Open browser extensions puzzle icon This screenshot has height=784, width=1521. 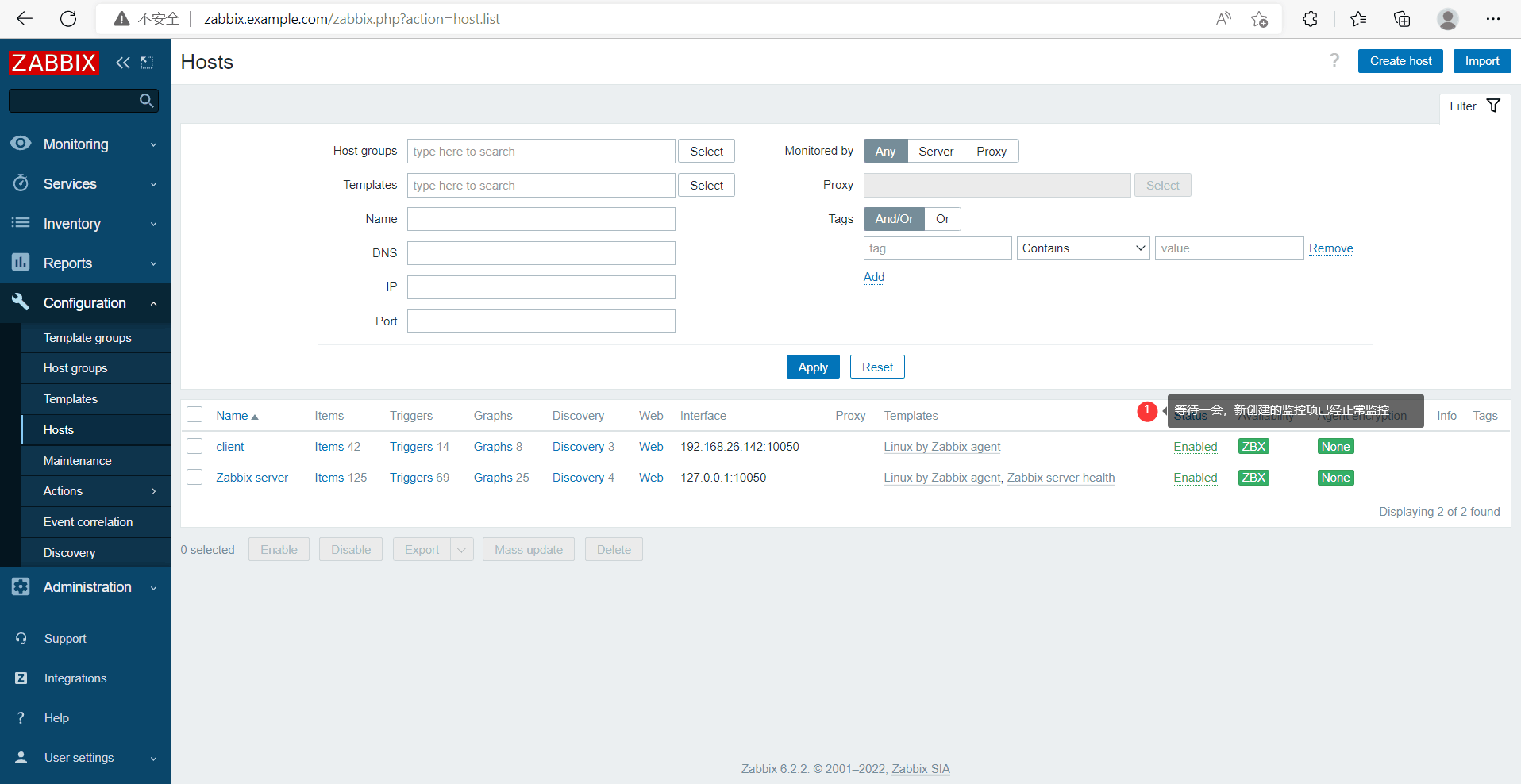[1310, 19]
